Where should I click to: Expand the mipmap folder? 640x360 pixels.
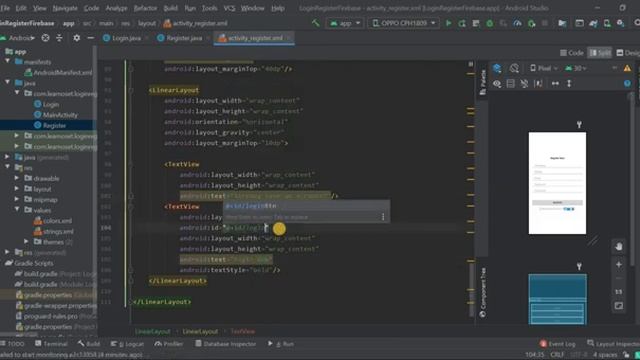tap(17, 200)
